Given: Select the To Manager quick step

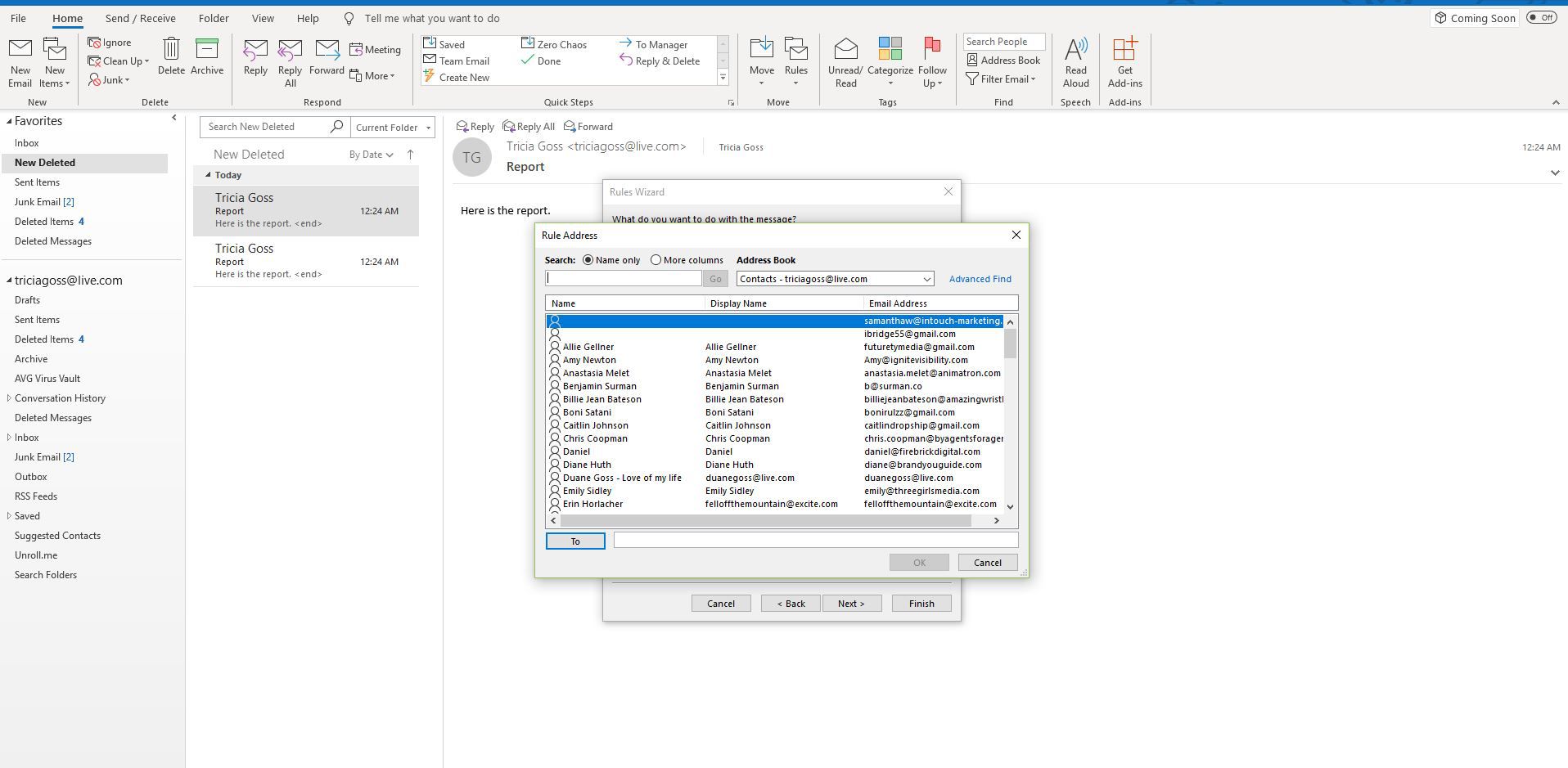Looking at the screenshot, I should pos(653,44).
